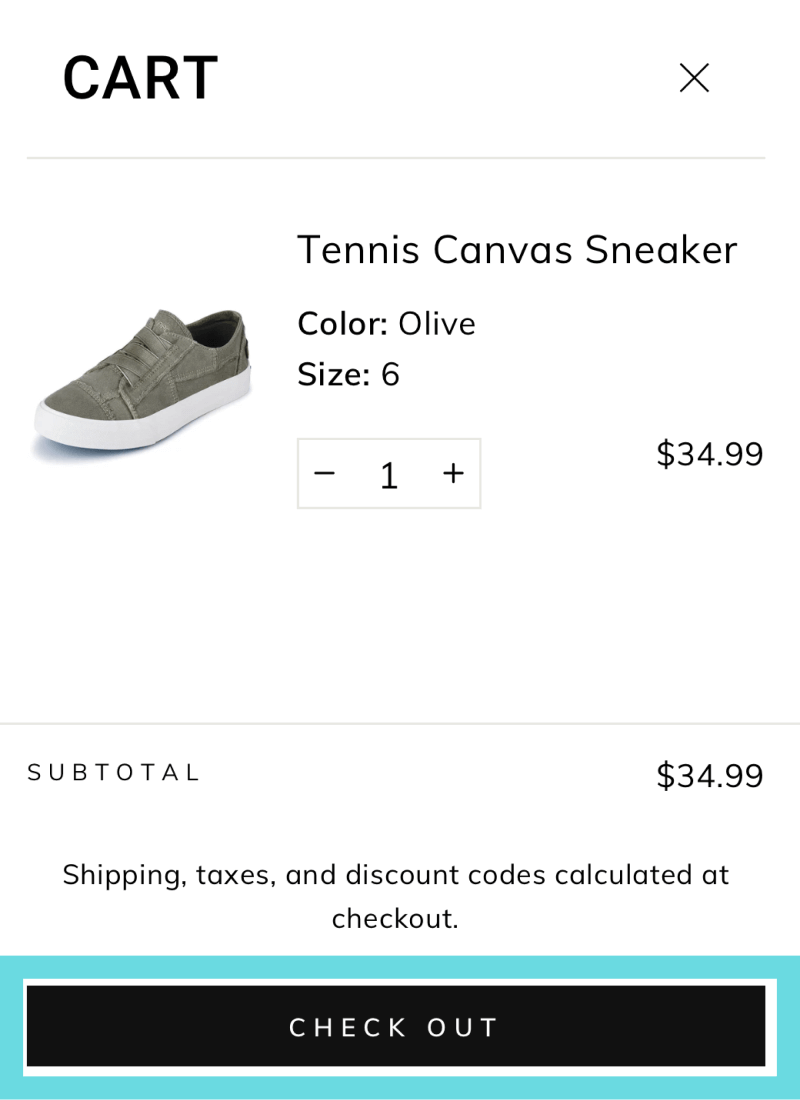Click the divider line under CART heading
The image size is (800, 1100).
coord(395,158)
